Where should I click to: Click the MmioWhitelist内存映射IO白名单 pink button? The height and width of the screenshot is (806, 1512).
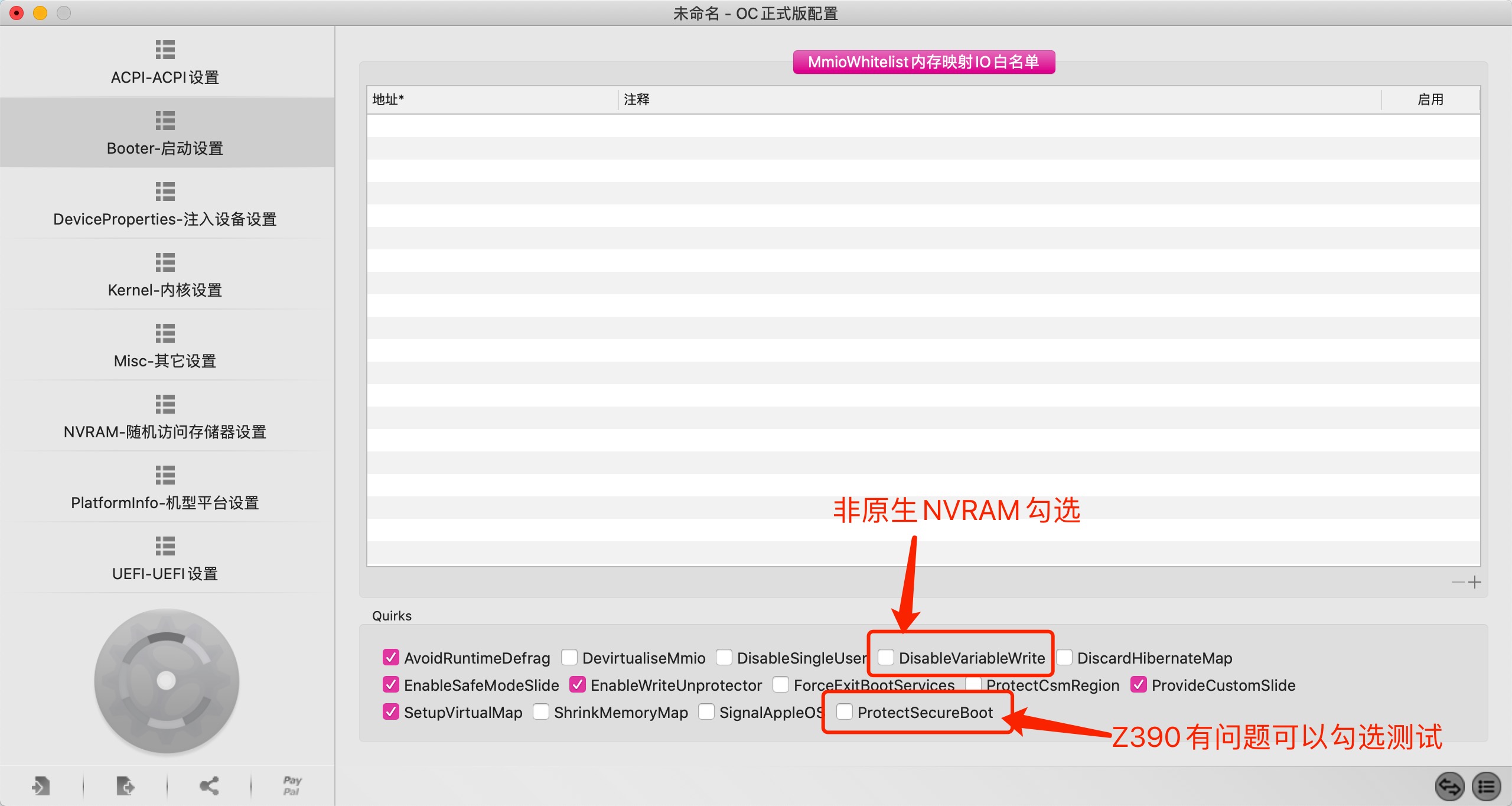(924, 62)
